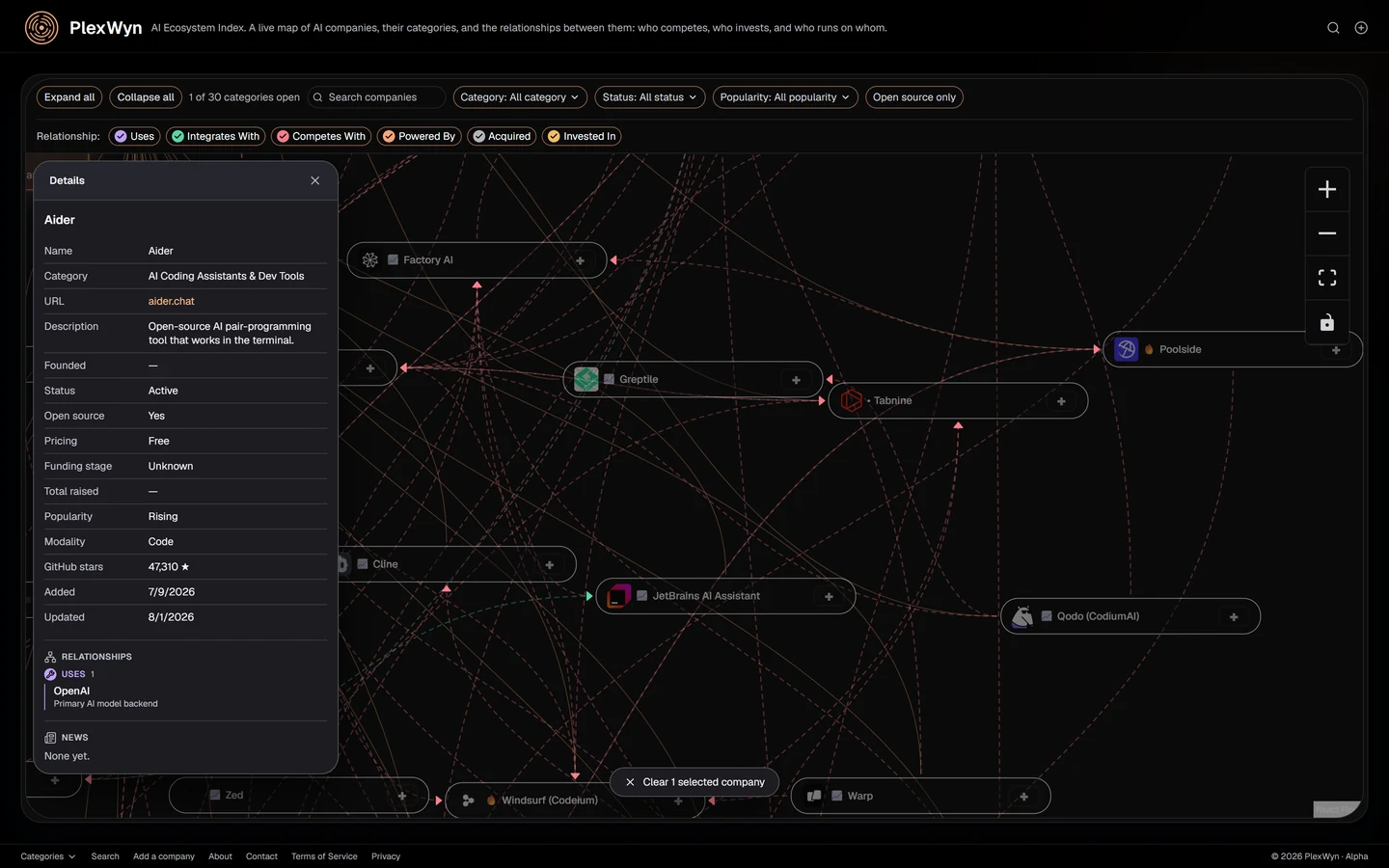1389x868 pixels.
Task: Tick the Cline node checkbox
Action: coord(363,564)
